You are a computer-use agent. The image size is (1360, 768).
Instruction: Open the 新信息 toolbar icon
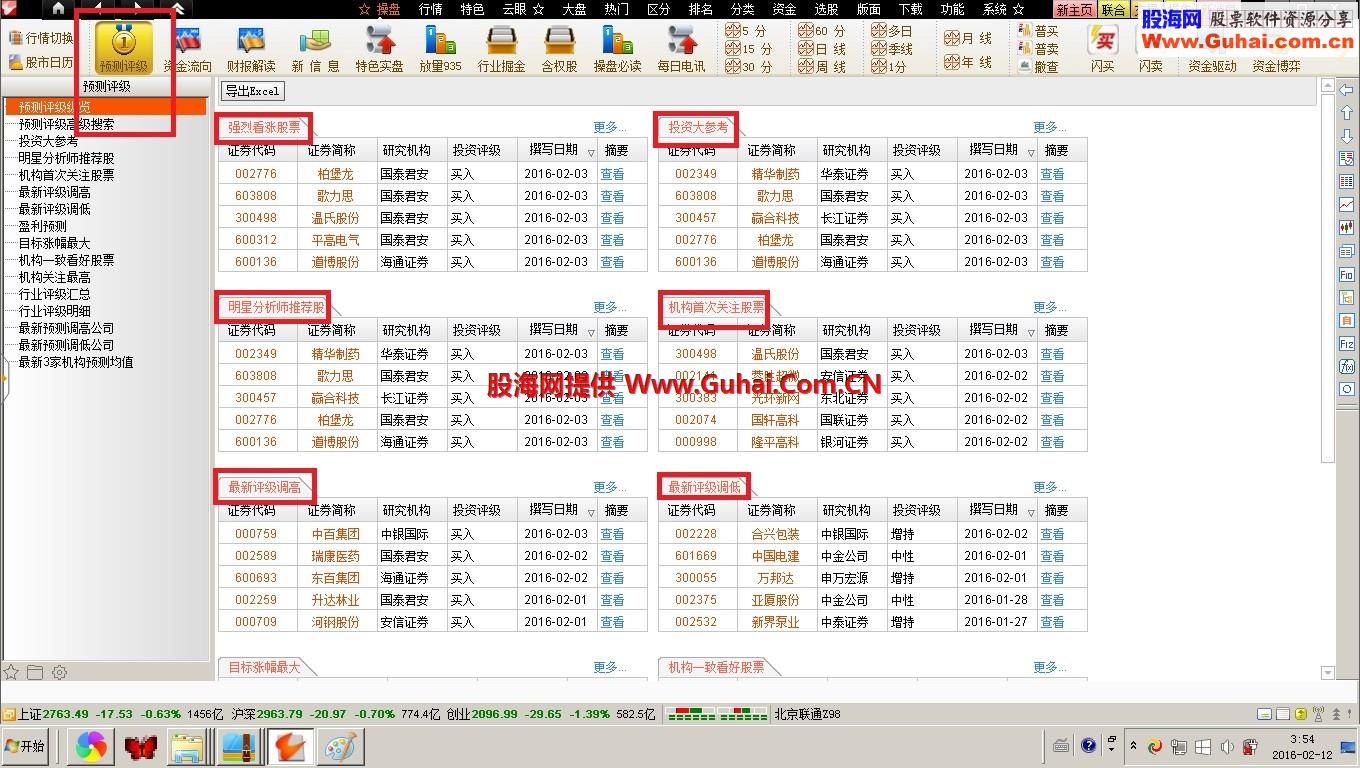coord(315,47)
